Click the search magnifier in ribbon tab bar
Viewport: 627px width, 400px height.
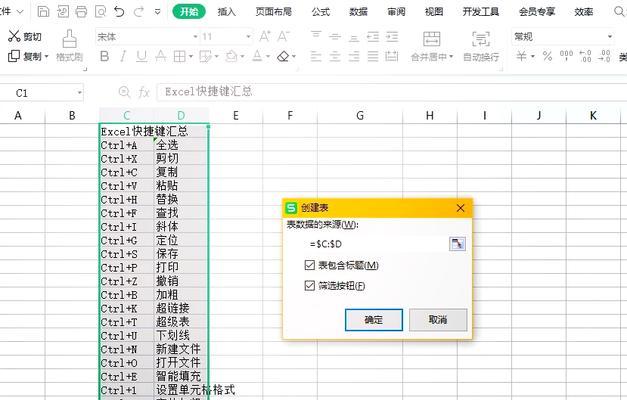click(619, 12)
